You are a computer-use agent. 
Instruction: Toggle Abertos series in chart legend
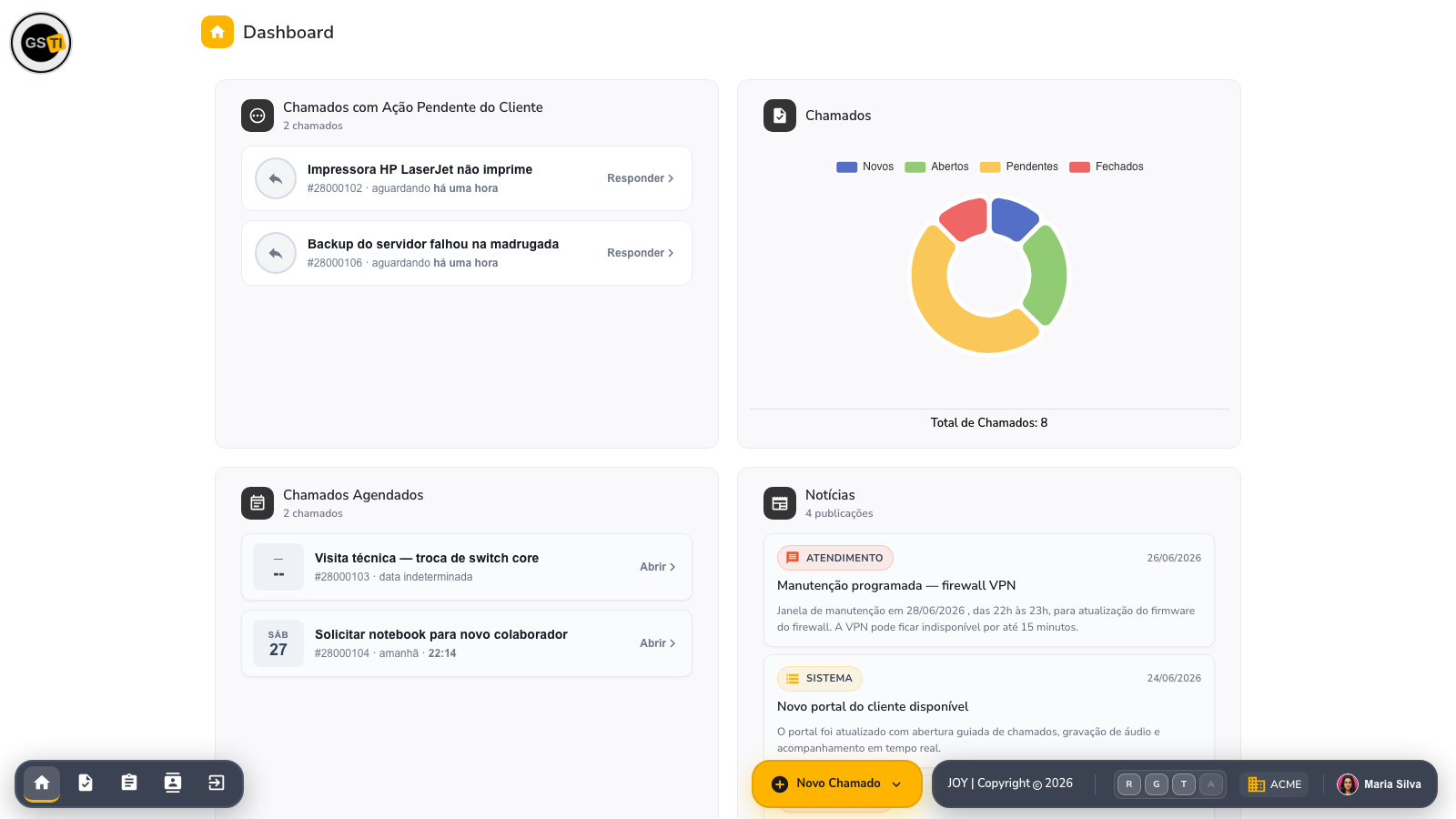click(936, 167)
